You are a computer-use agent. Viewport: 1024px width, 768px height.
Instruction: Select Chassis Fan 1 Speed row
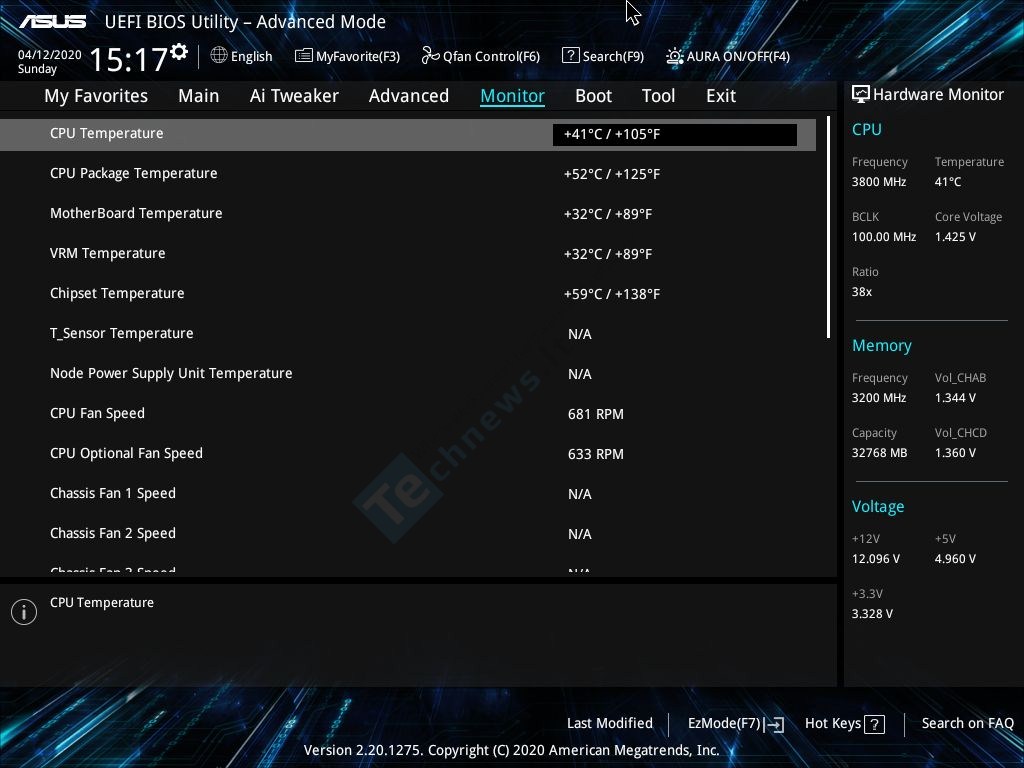click(408, 494)
